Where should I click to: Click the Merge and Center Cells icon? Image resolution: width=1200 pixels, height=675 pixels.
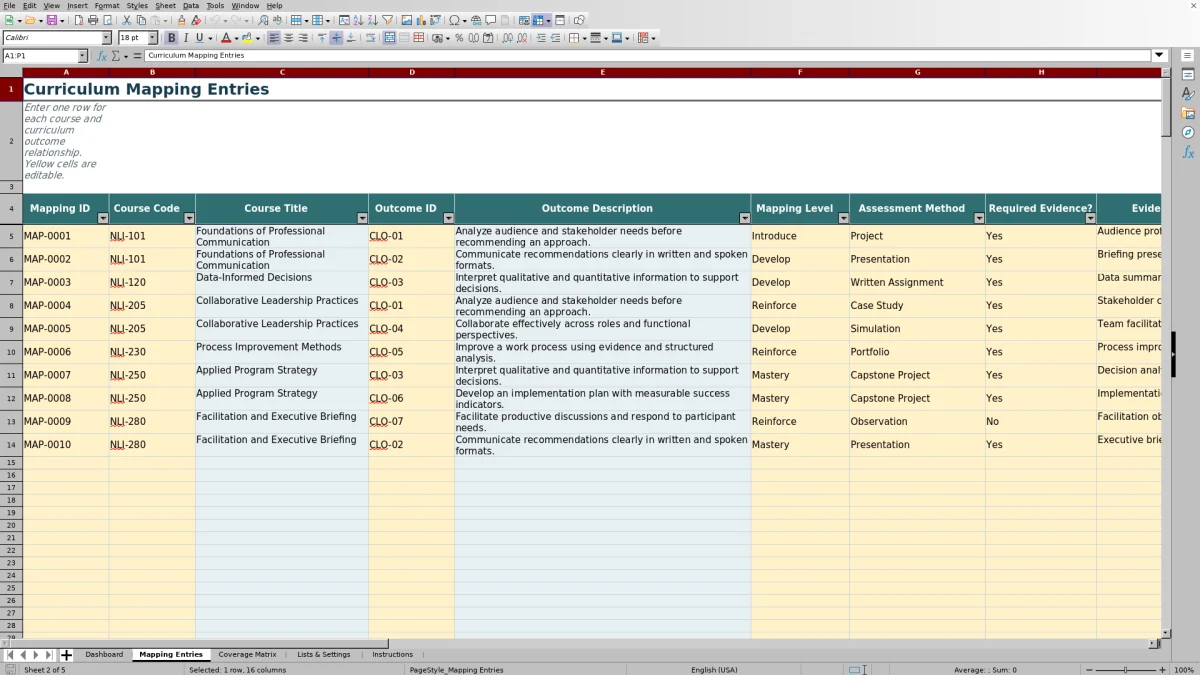[x=389, y=38]
